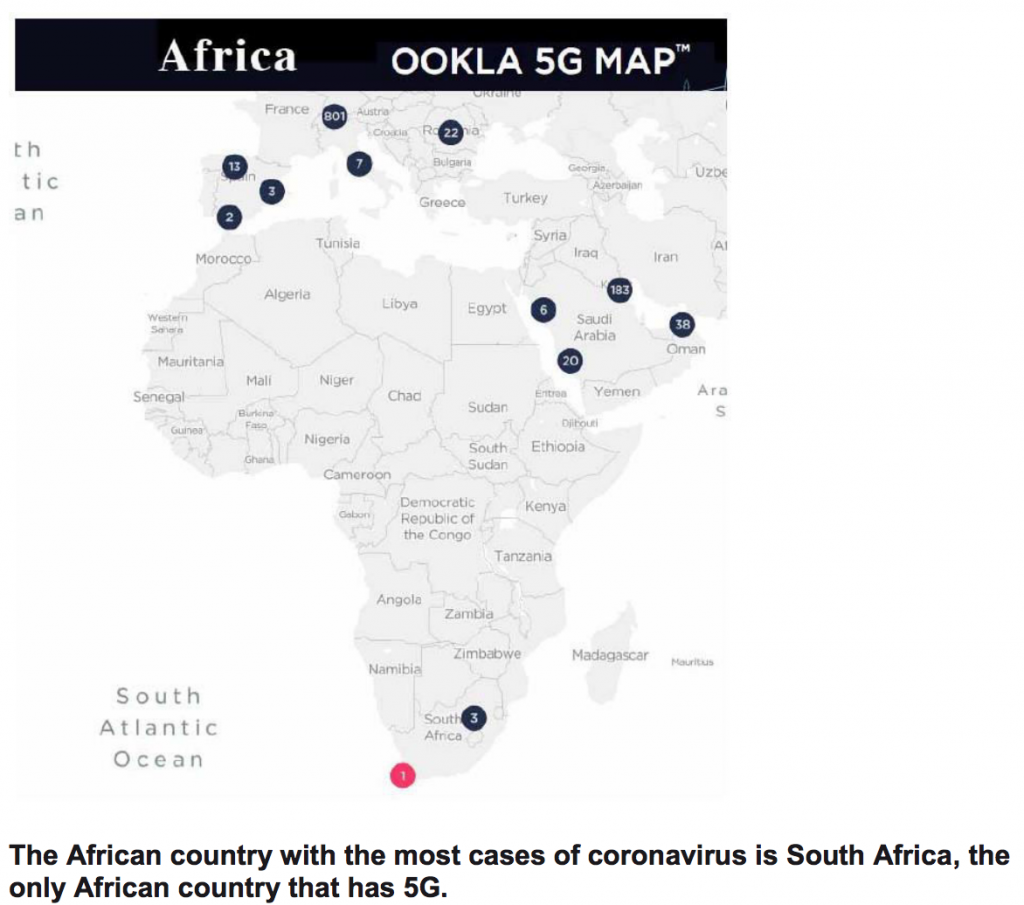The height and width of the screenshot is (905, 1024).
Task: Click the 801 cluster marker near France
Action: 334,117
